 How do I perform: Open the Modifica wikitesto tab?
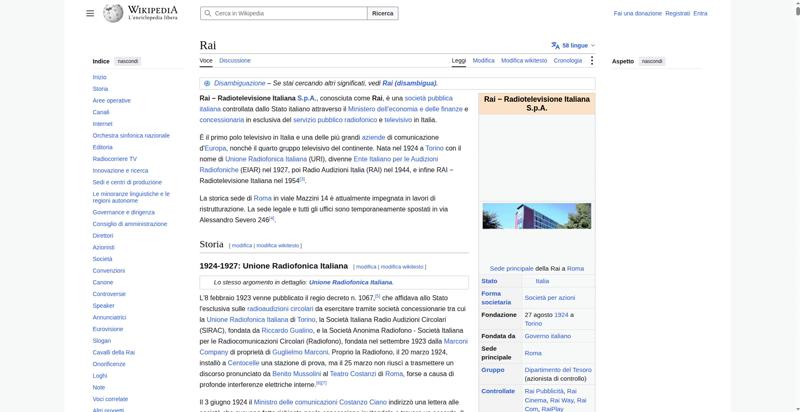pyautogui.click(x=523, y=60)
